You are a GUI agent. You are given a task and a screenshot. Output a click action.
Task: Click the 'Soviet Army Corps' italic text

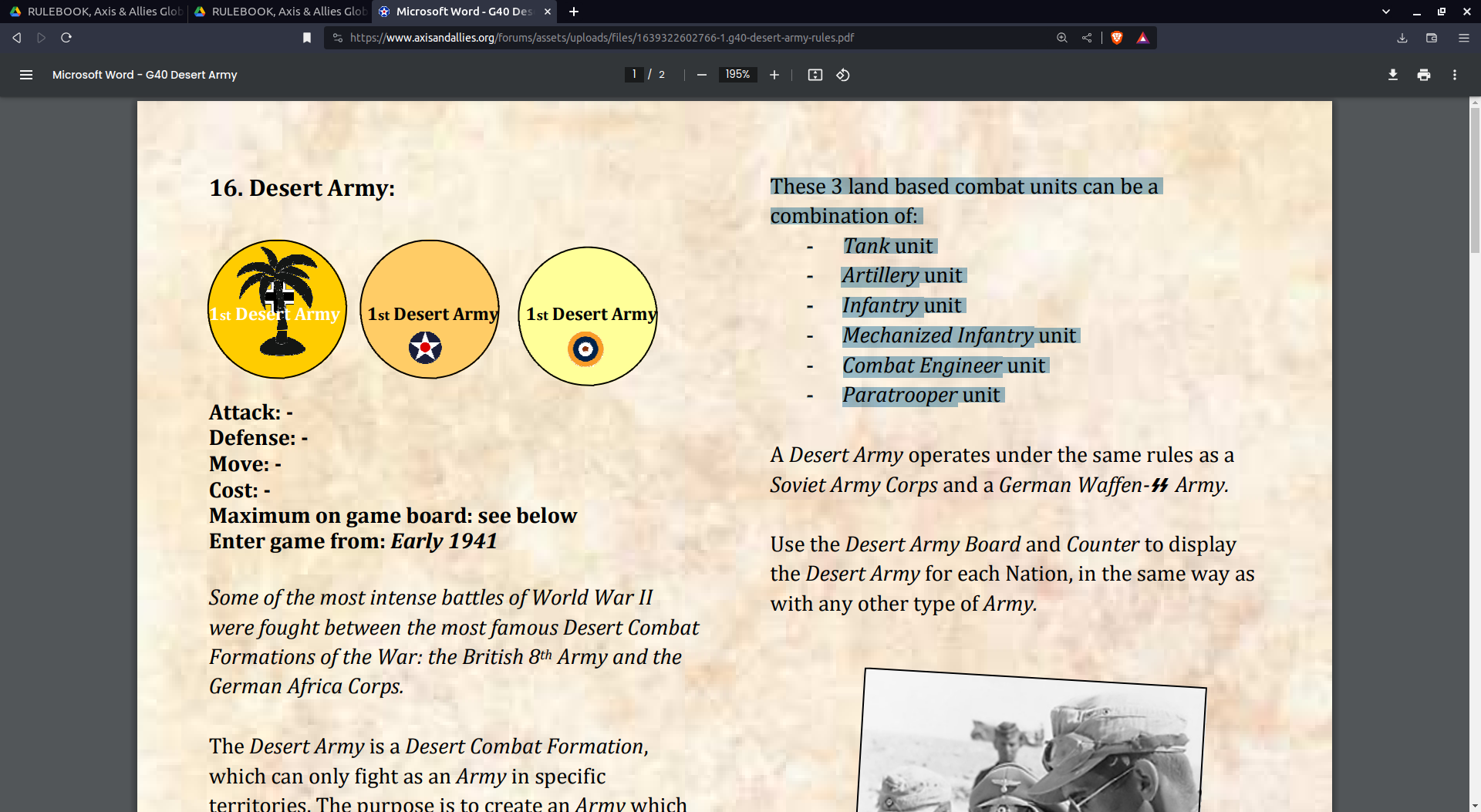[854, 485]
